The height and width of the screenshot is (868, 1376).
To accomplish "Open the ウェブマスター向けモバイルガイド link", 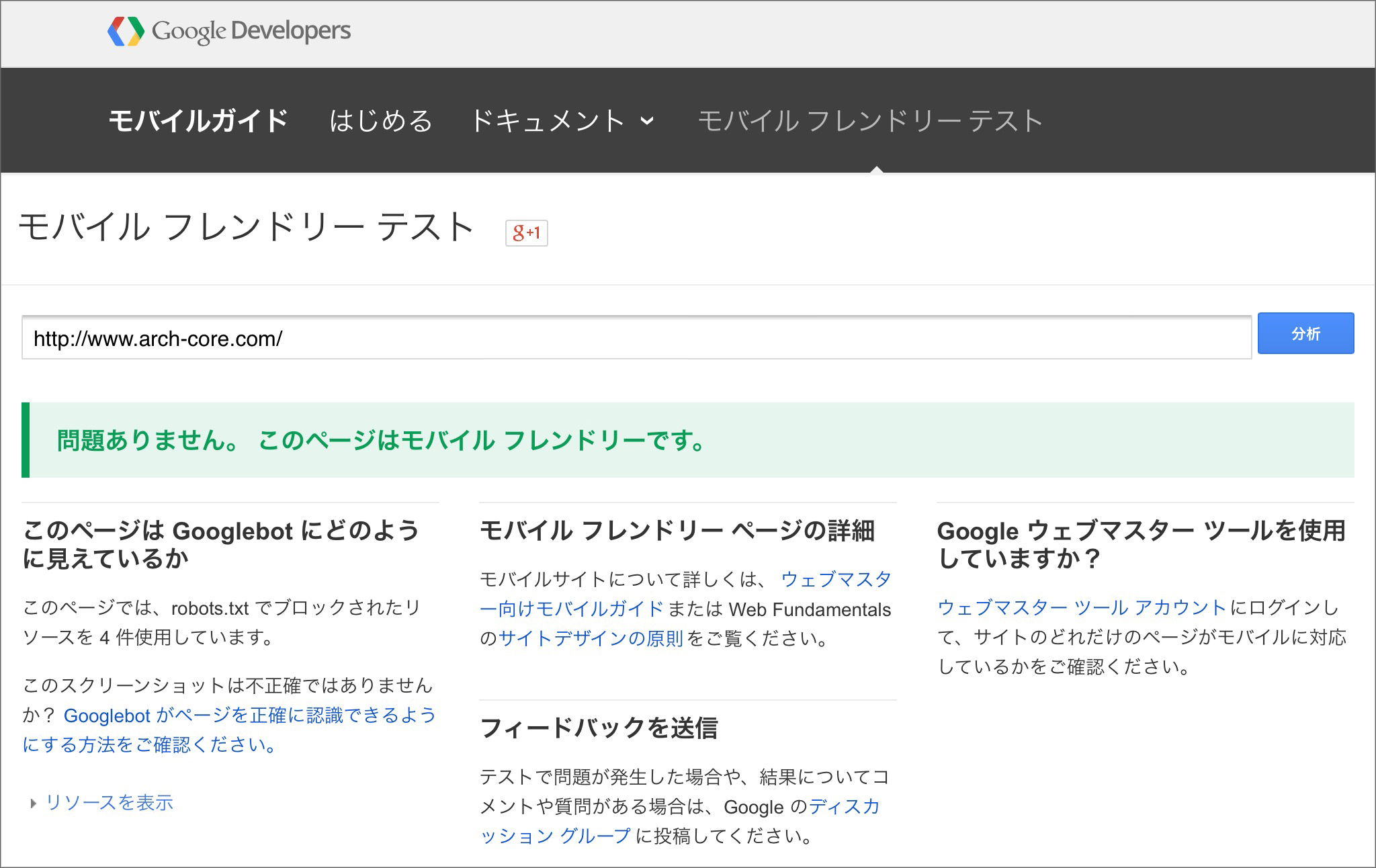I will click(685, 594).
